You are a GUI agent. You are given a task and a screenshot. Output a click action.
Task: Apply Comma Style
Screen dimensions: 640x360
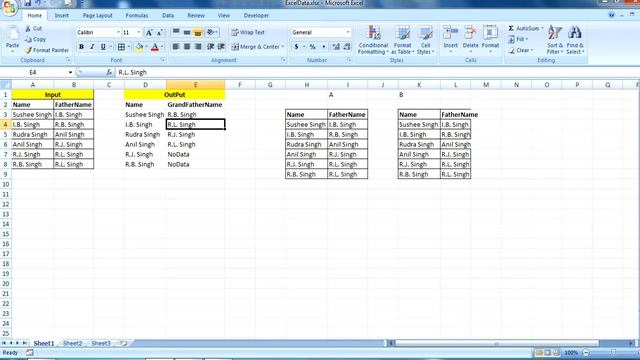point(324,47)
